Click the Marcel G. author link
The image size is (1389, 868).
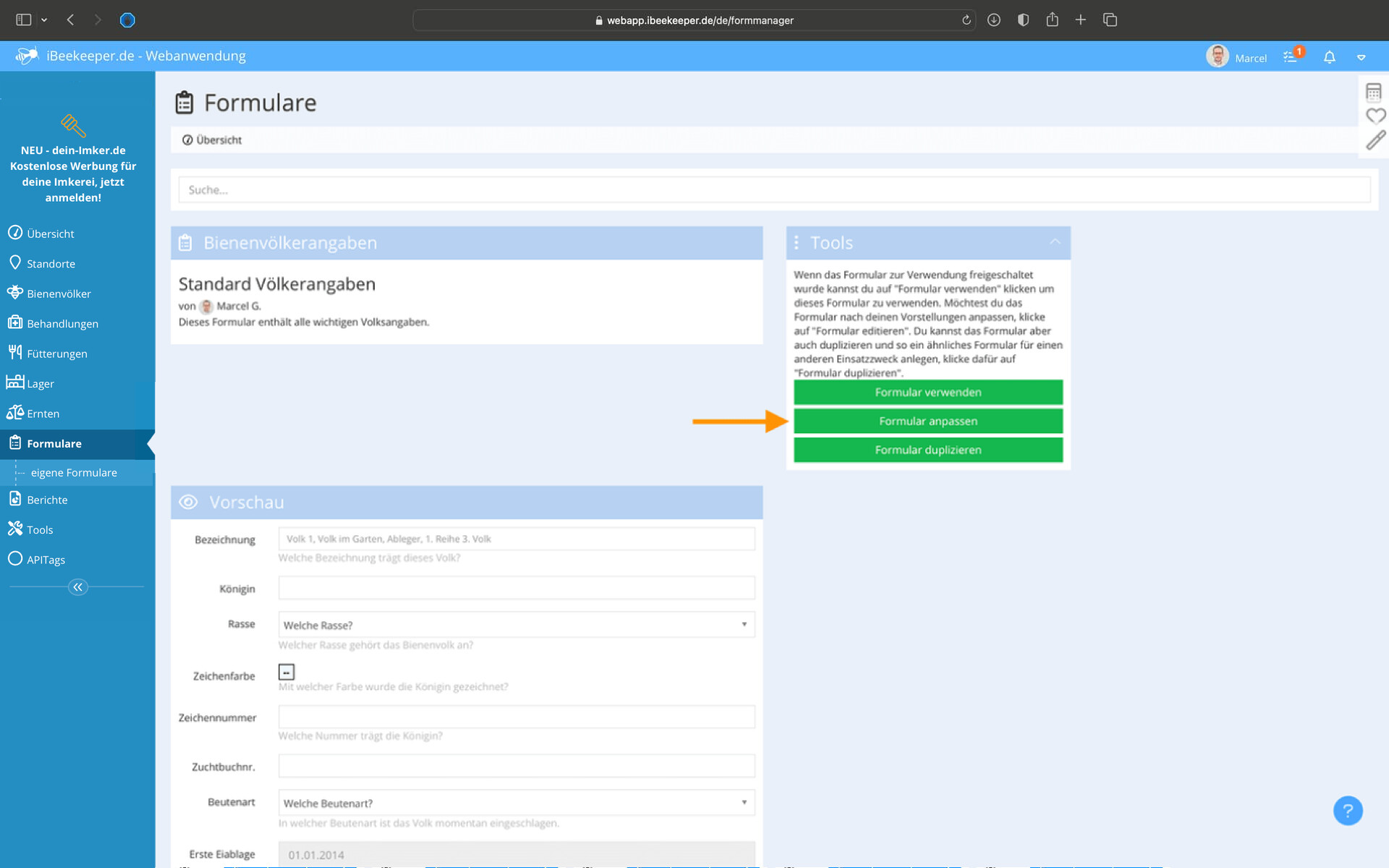click(239, 306)
